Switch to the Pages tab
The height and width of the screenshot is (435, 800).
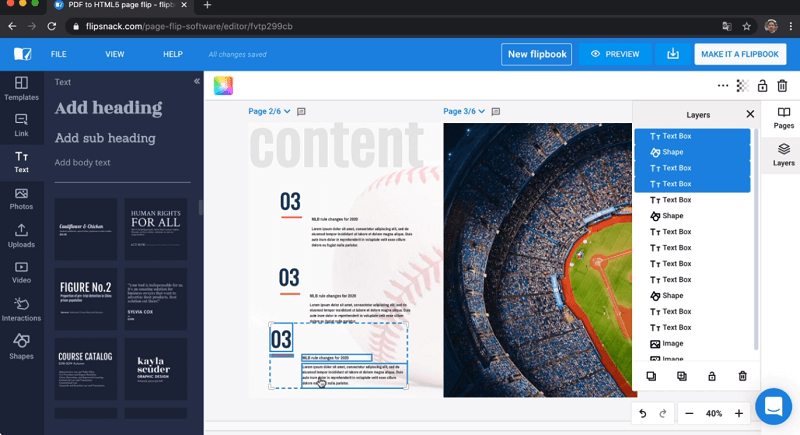click(x=784, y=118)
